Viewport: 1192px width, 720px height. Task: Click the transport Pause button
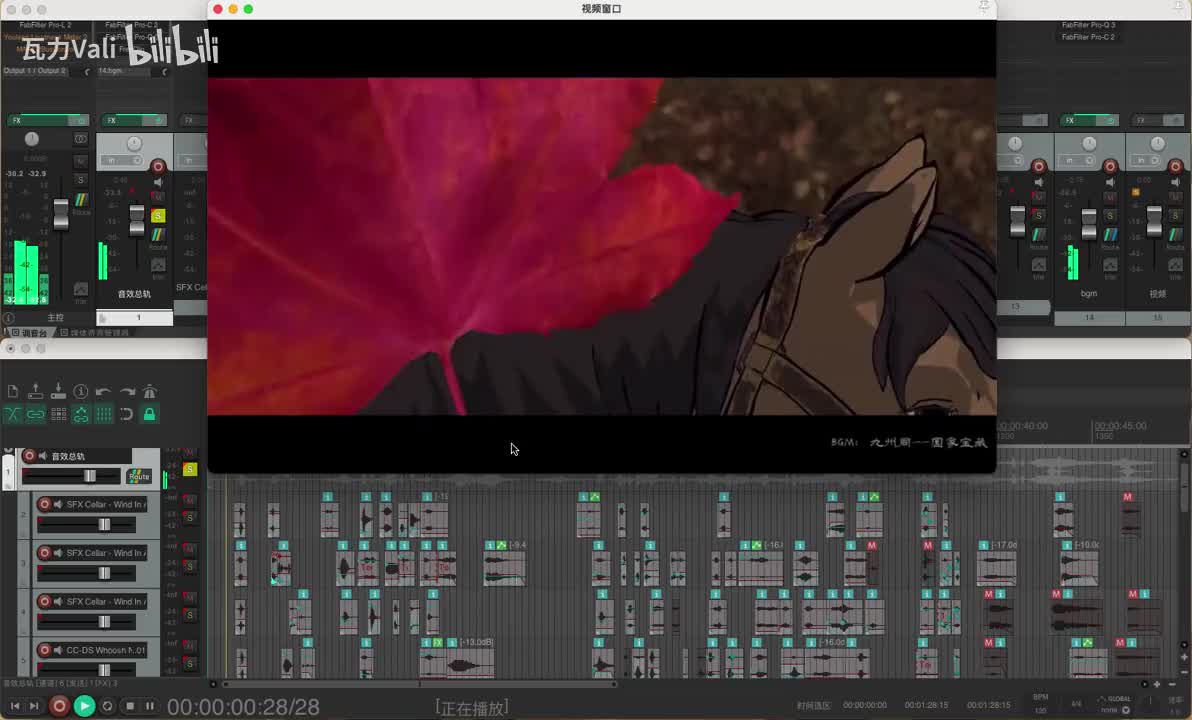pos(150,706)
